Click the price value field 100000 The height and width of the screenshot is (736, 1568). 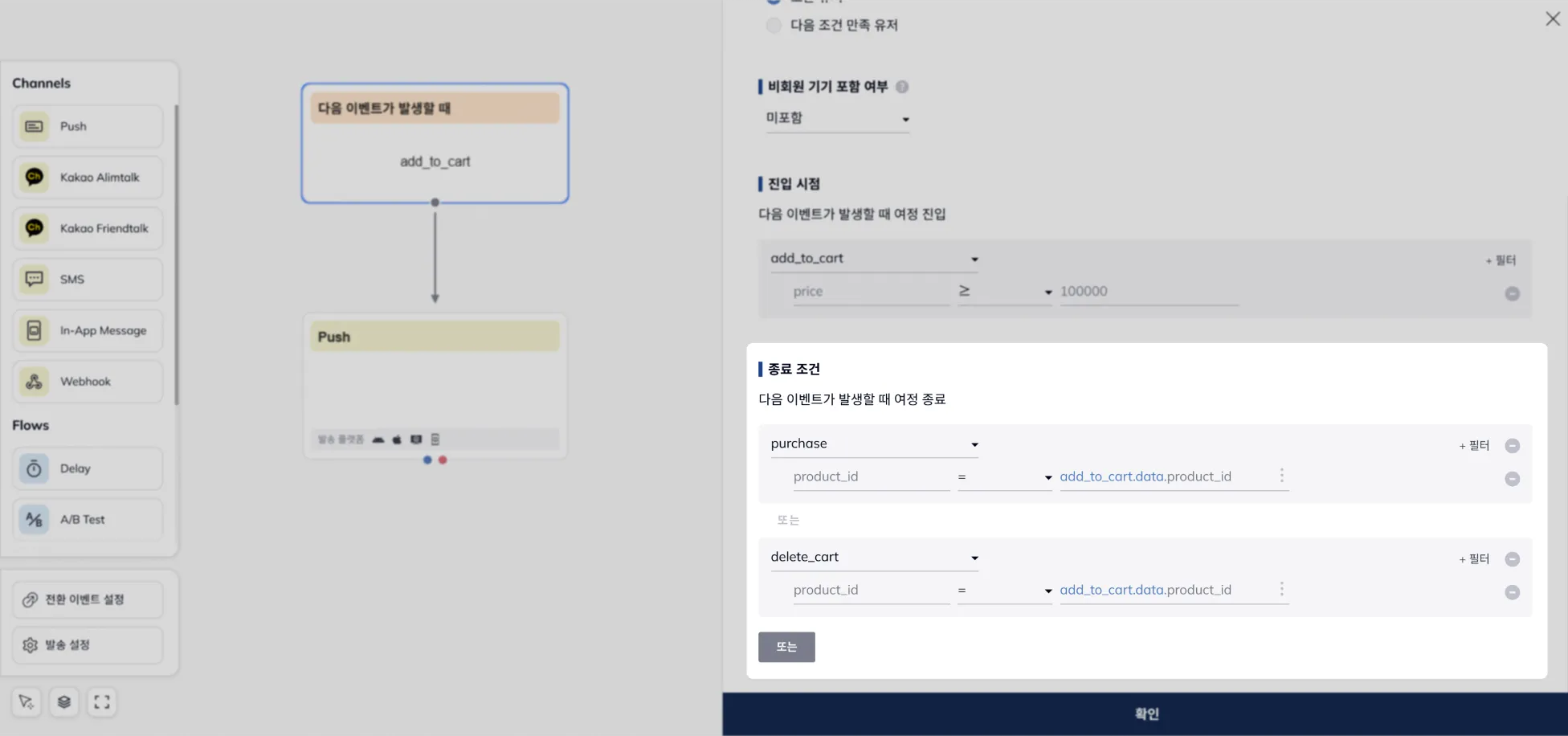tap(1149, 292)
